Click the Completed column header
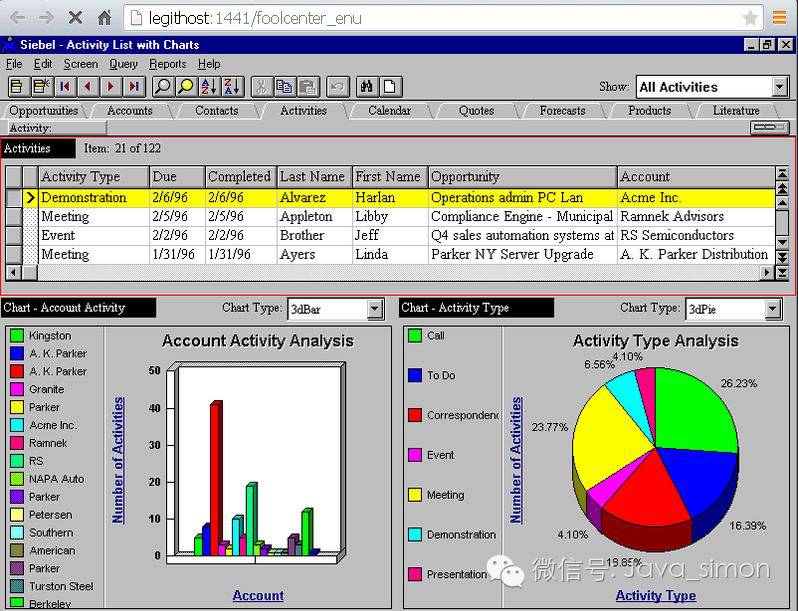 pyautogui.click(x=241, y=177)
